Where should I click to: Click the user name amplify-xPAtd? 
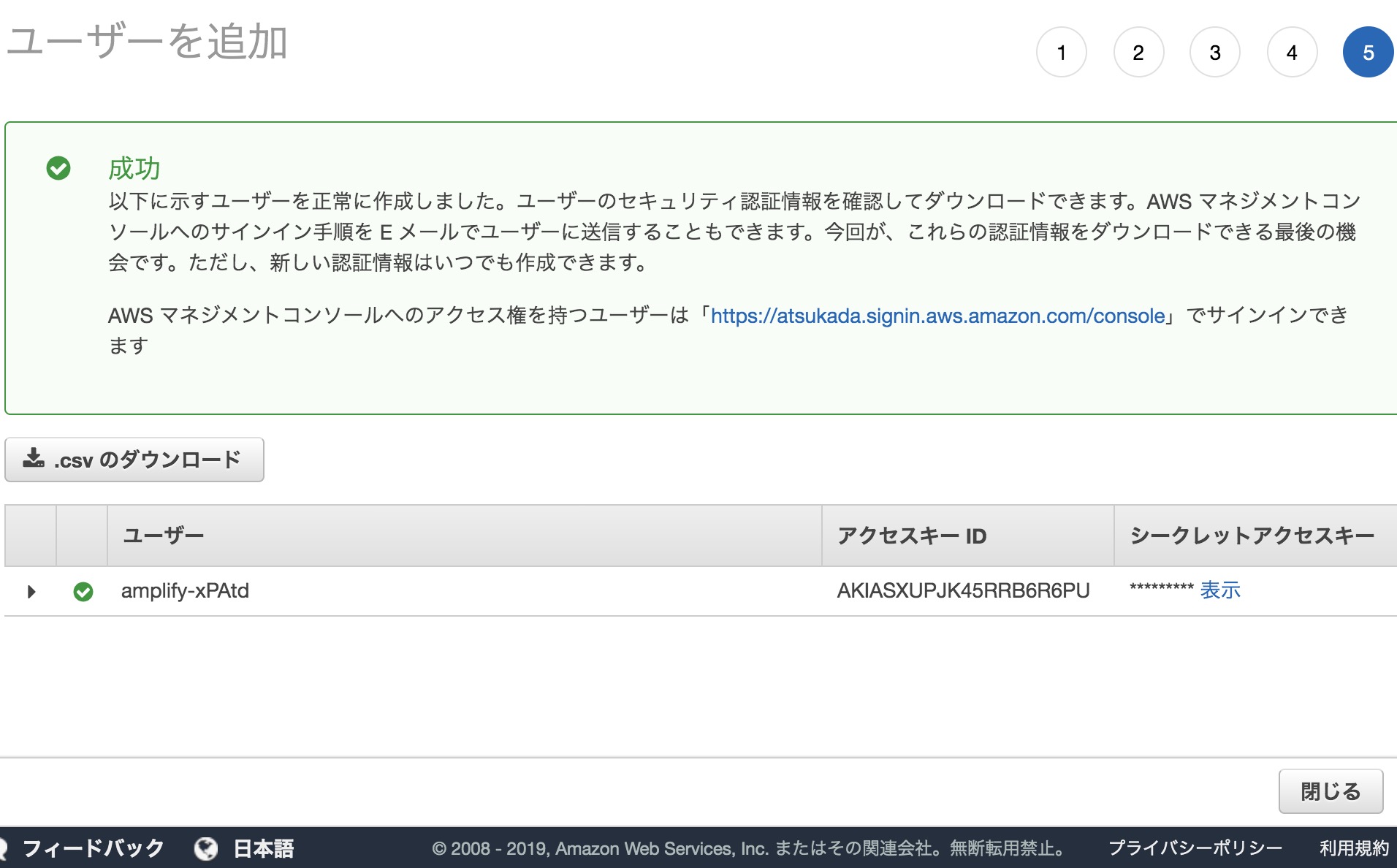185,590
